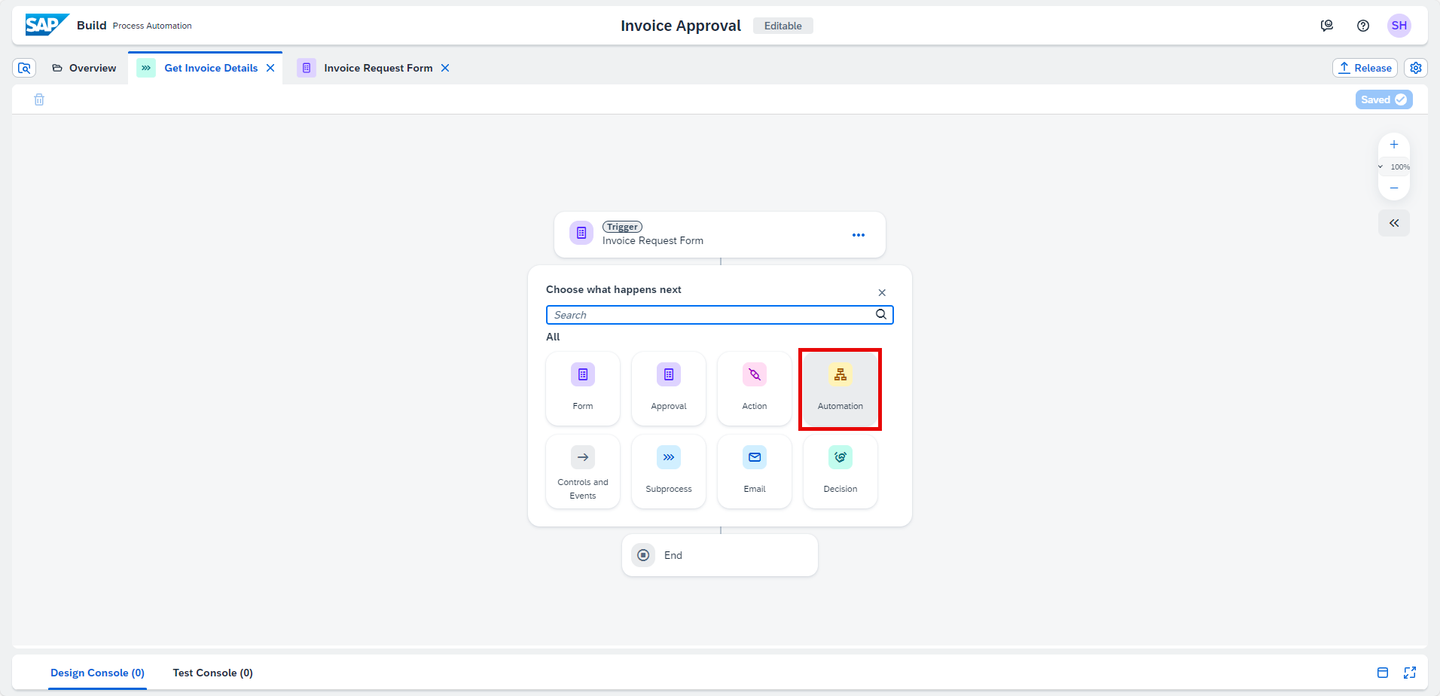The image size is (1440, 696).
Task: Expand the side panel with double chevron
Action: (x=1394, y=223)
